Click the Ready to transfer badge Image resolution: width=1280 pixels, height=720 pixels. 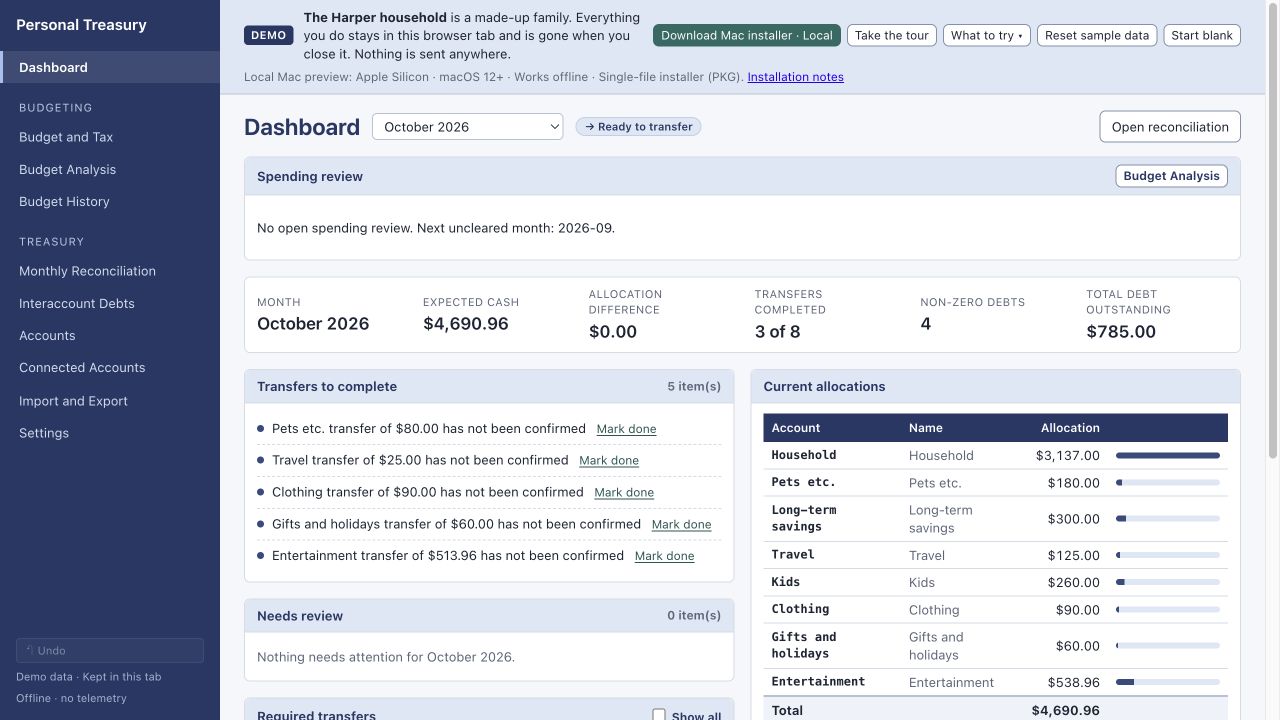click(x=638, y=127)
